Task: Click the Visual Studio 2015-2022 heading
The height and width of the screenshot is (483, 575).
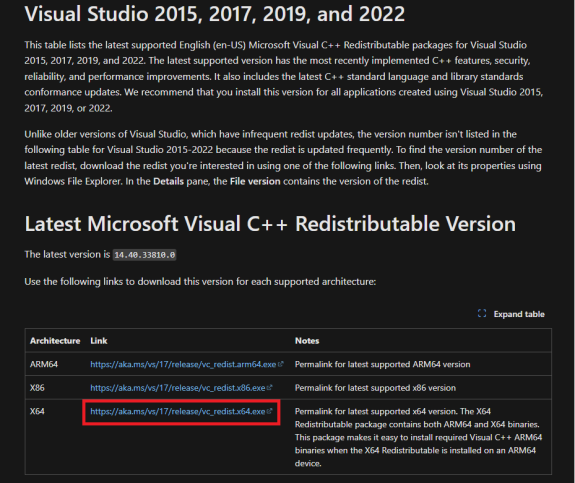Action: tap(215, 14)
